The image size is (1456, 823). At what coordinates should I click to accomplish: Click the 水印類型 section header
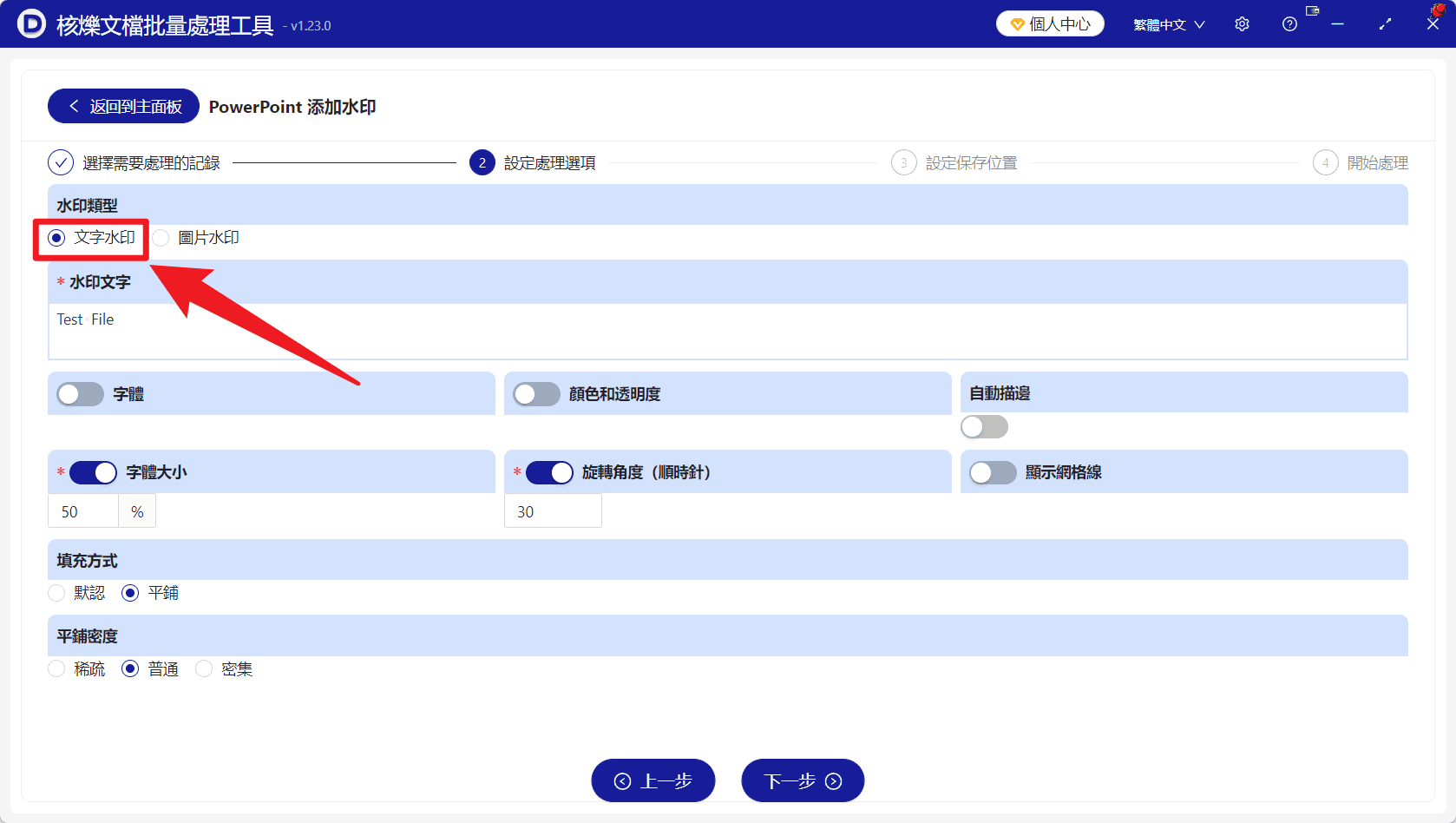(x=727, y=205)
